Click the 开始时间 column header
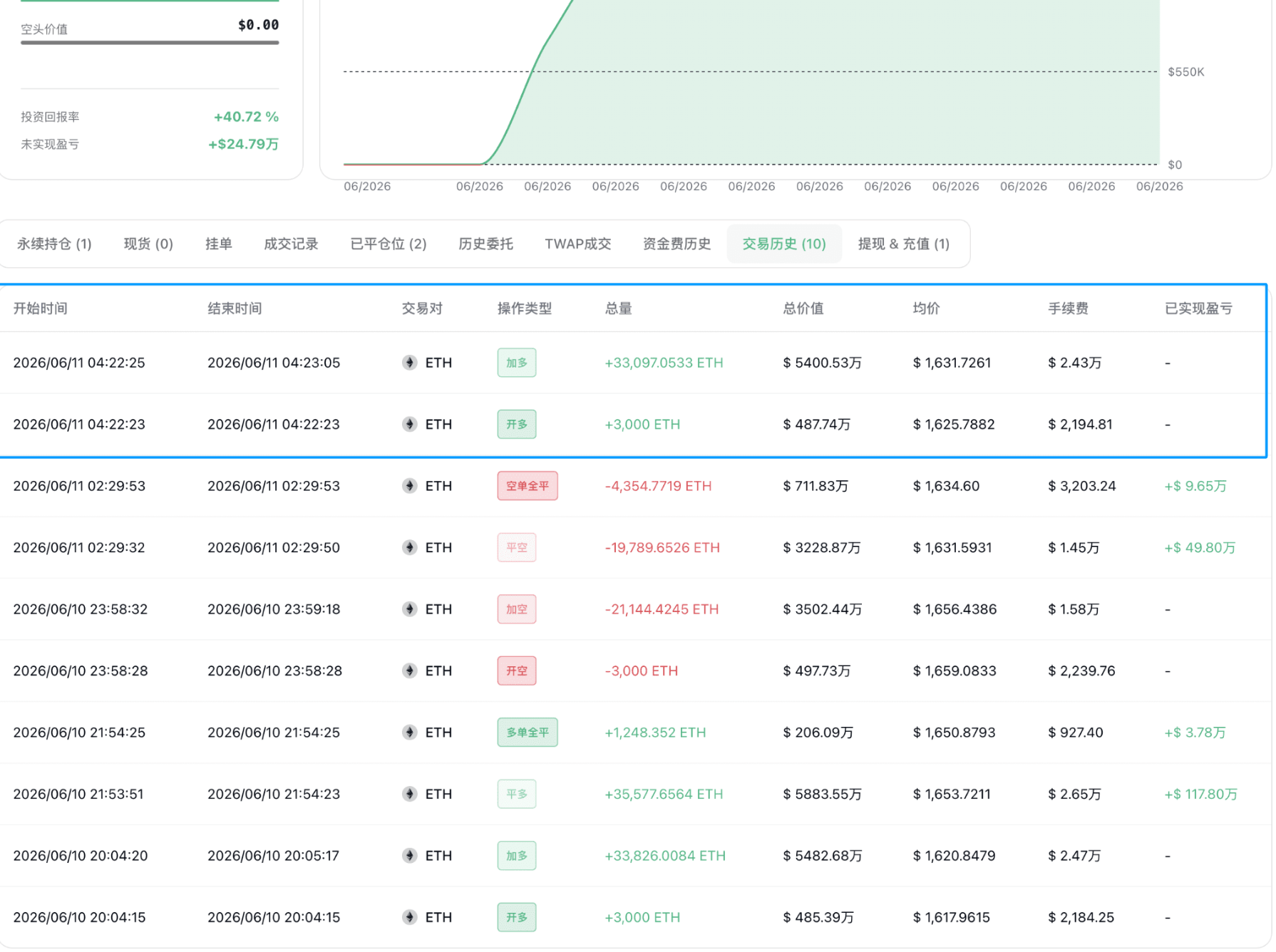1276x952 pixels. pos(41,309)
